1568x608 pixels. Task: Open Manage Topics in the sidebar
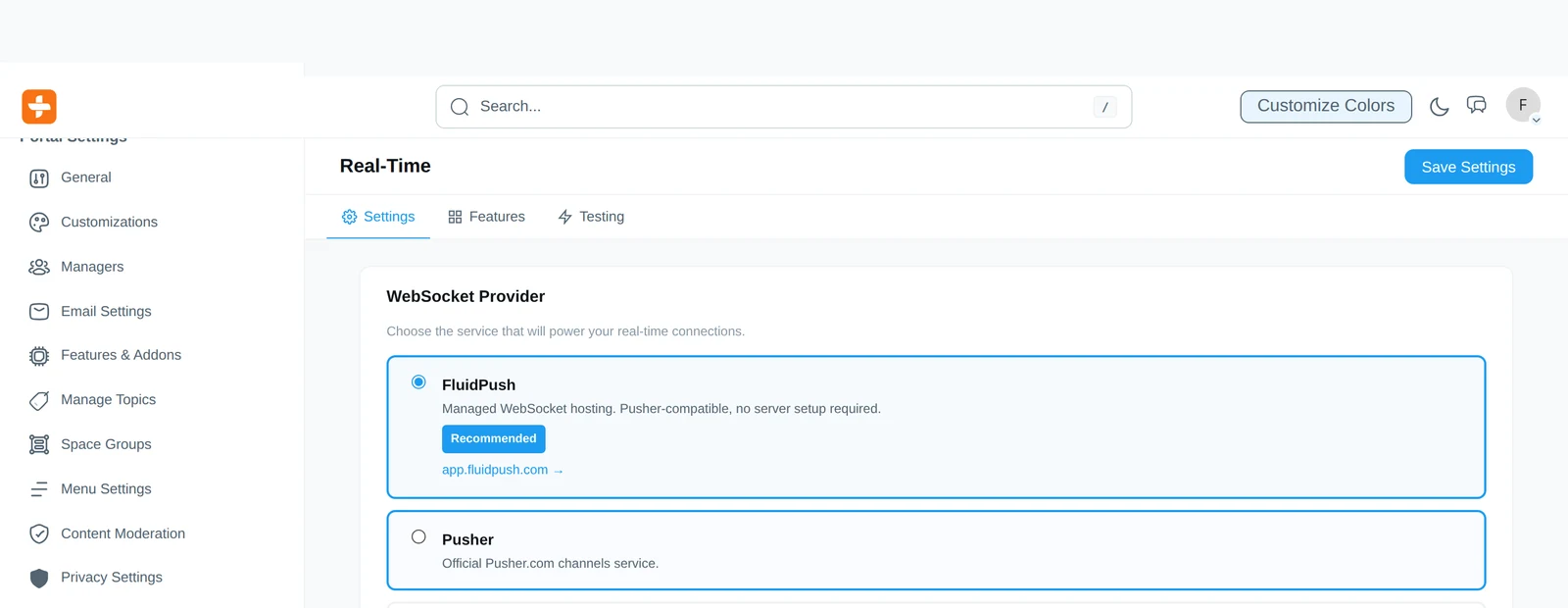[x=108, y=400]
